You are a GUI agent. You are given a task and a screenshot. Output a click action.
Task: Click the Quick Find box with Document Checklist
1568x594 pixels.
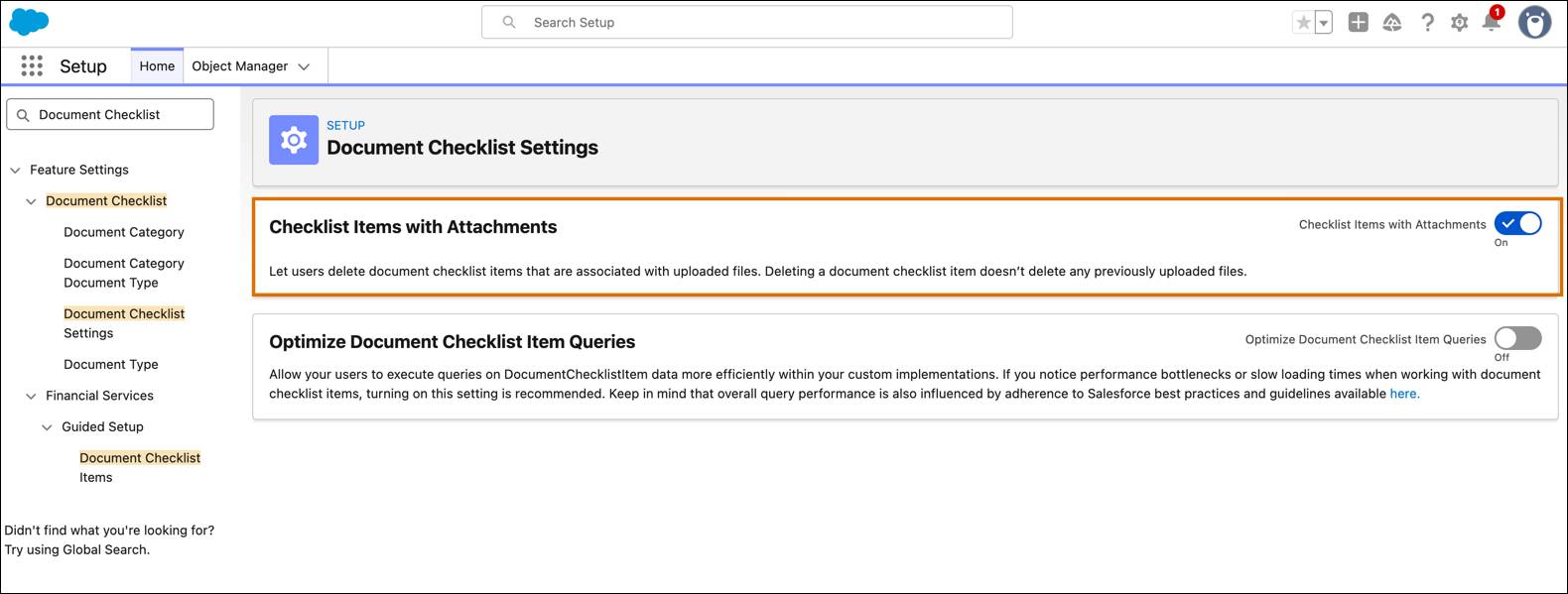coord(110,114)
